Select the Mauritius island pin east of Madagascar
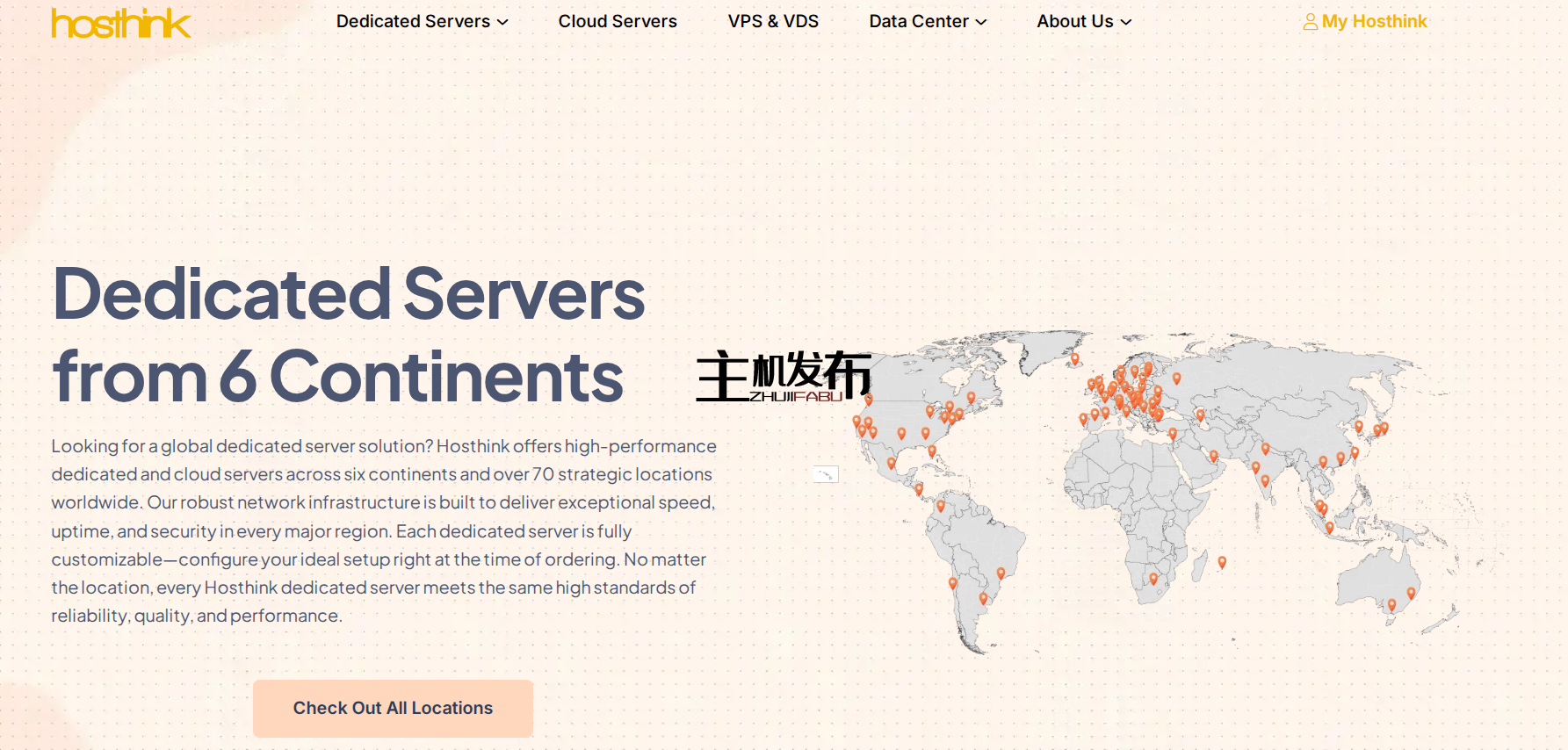This screenshot has height=750, width=1568. tap(1222, 562)
